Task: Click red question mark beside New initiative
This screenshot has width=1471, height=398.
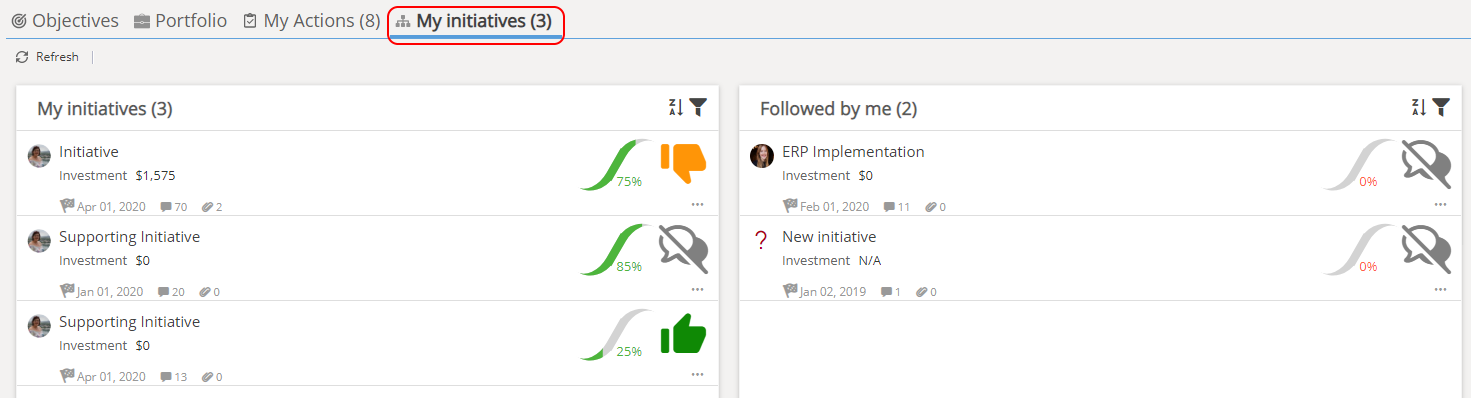Action: point(761,241)
